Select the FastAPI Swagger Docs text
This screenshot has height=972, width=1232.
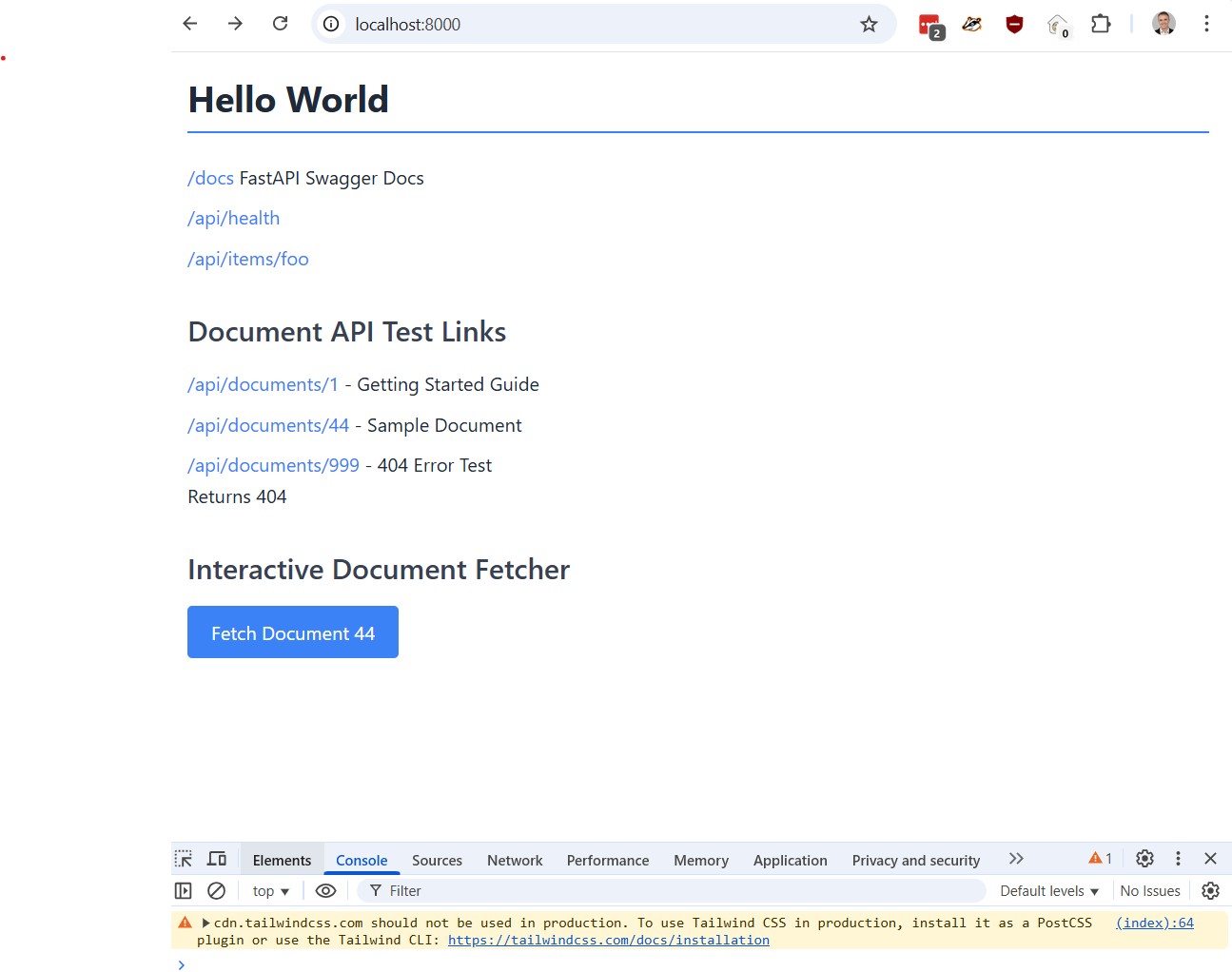[331, 178]
